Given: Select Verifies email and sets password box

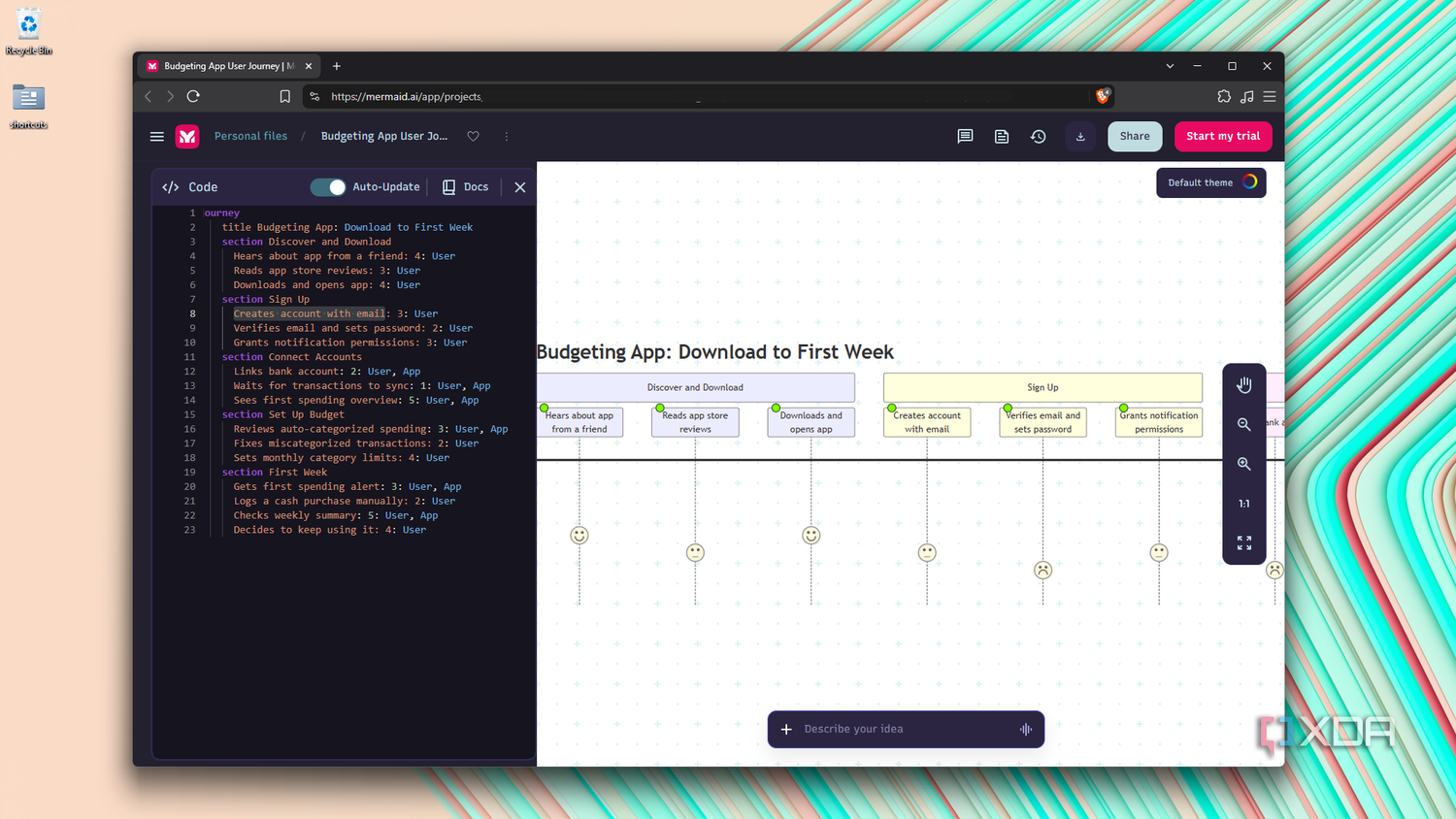Looking at the screenshot, I should (x=1043, y=422).
